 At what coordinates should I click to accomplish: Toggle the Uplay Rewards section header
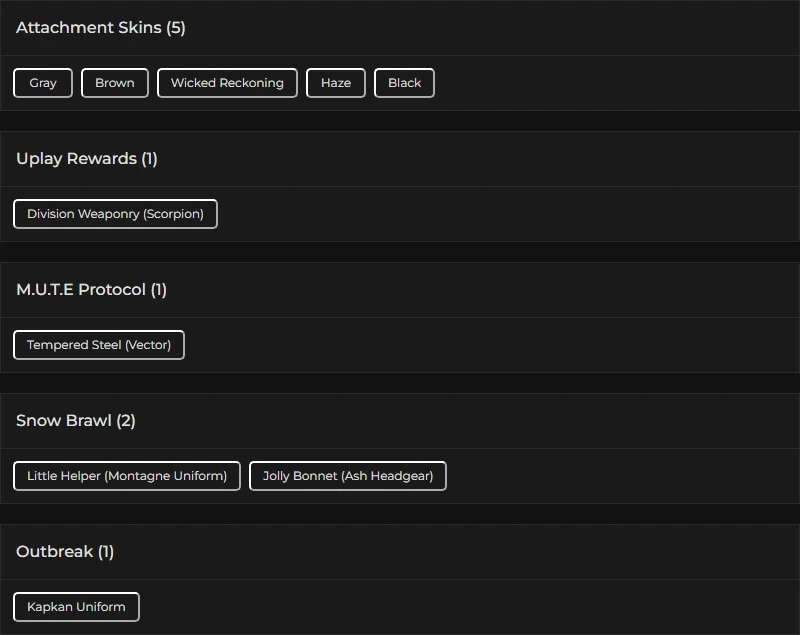pyautogui.click(x=76, y=159)
